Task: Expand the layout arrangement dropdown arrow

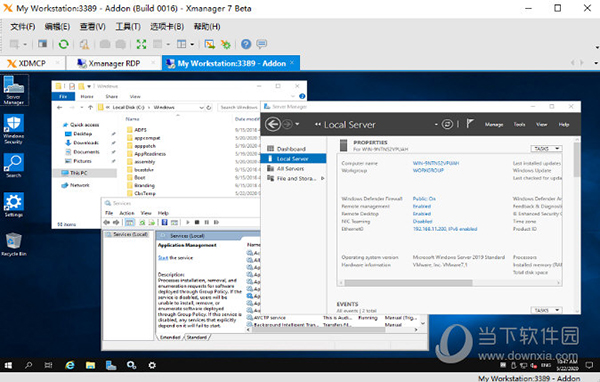Action: [192, 44]
